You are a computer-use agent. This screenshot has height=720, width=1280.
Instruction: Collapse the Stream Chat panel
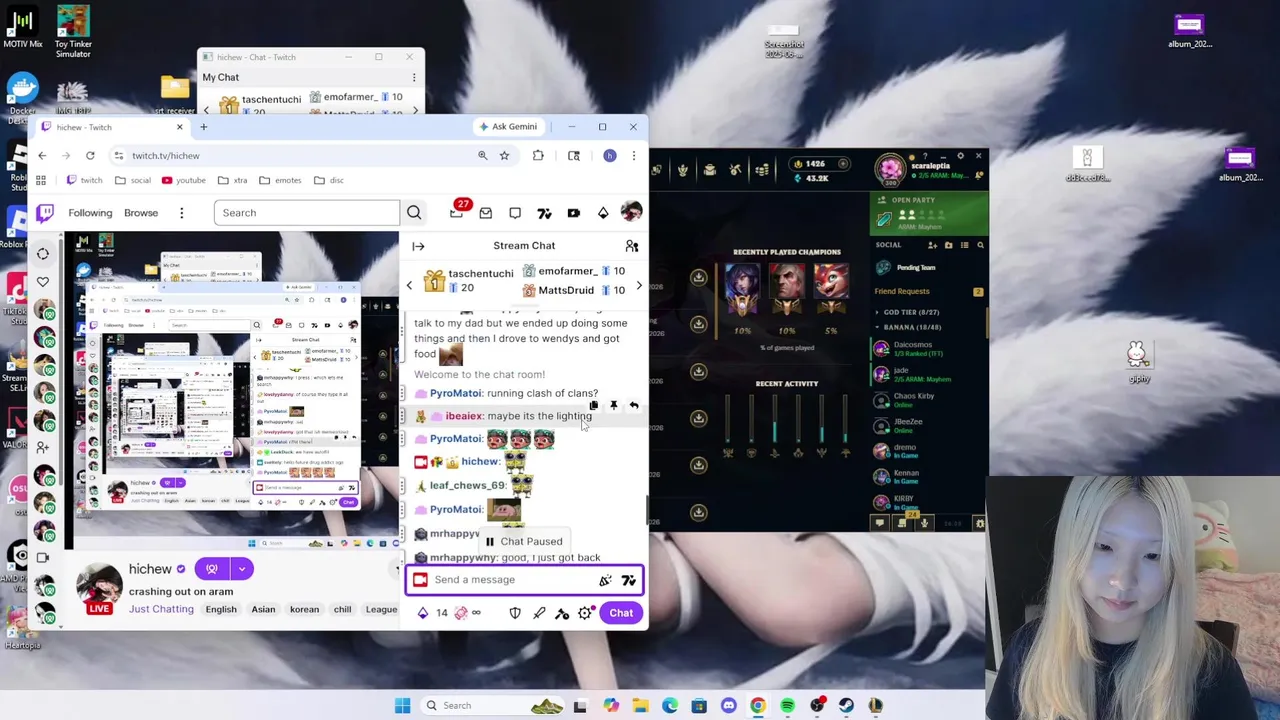[418, 246]
